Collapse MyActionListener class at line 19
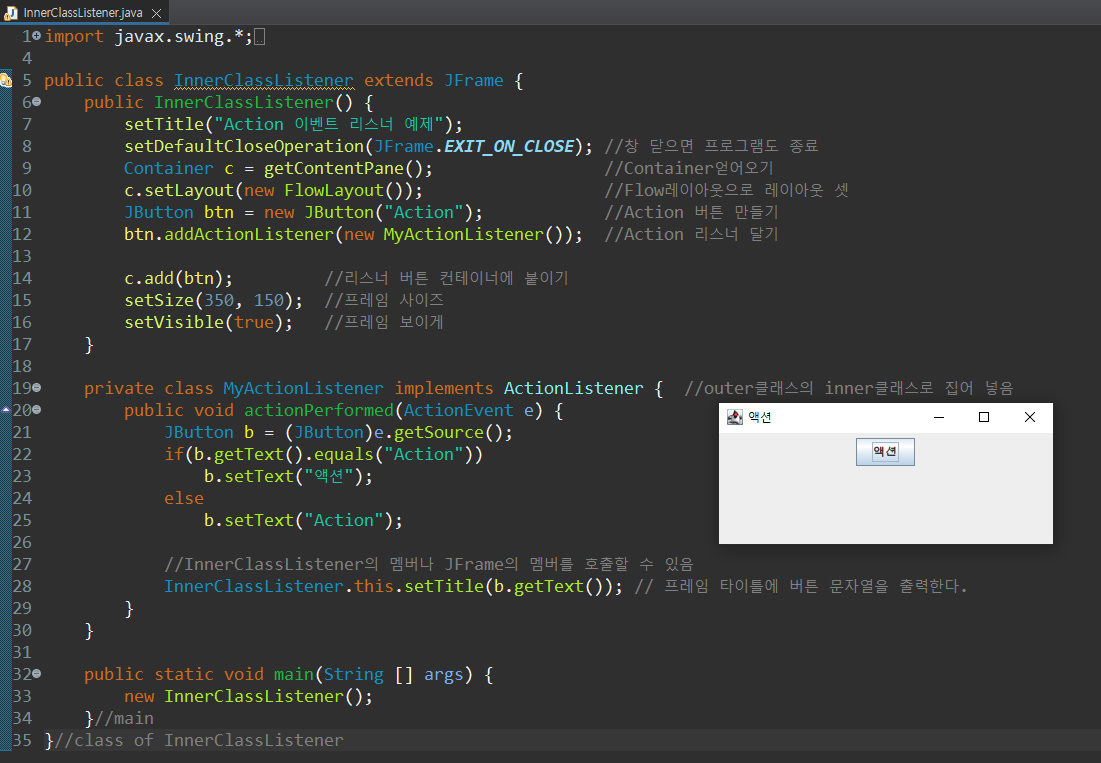This screenshot has height=763, width=1101. point(37,387)
